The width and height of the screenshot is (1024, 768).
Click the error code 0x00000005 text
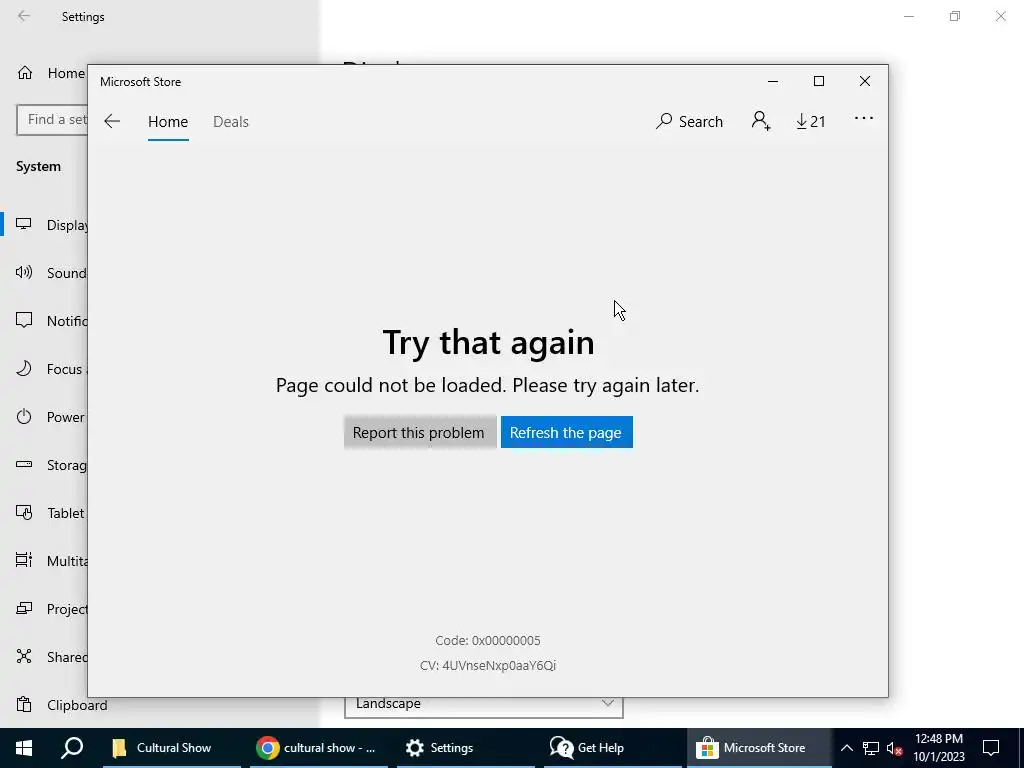(488, 641)
